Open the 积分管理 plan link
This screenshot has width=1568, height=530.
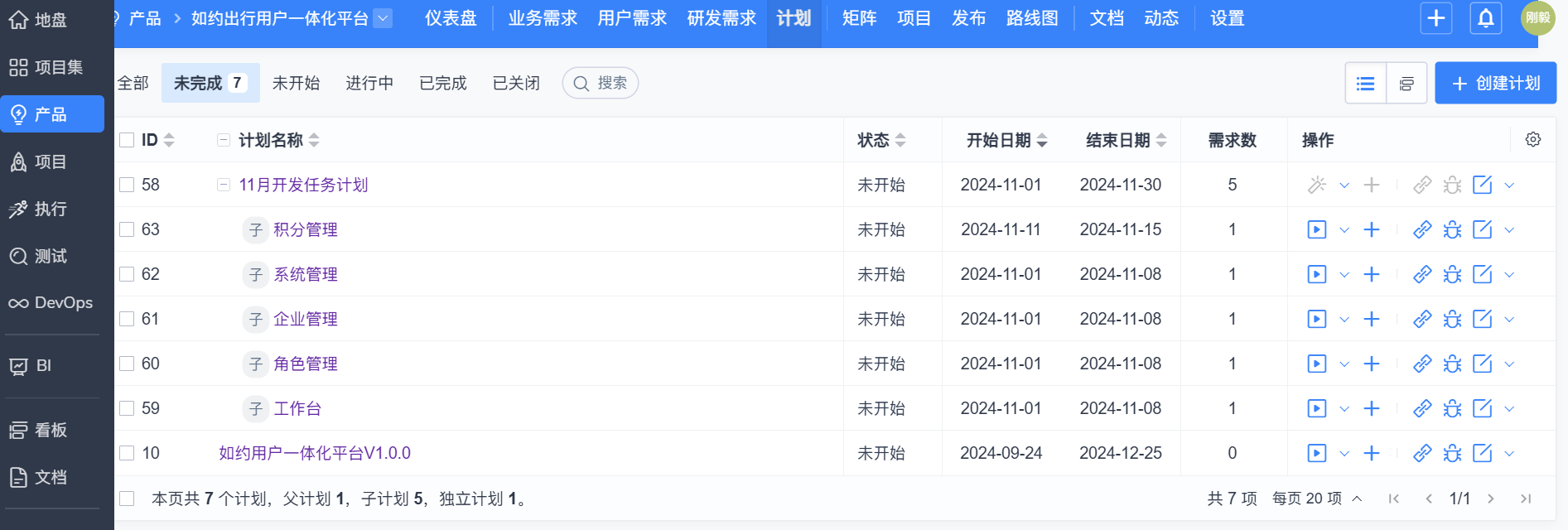click(306, 229)
